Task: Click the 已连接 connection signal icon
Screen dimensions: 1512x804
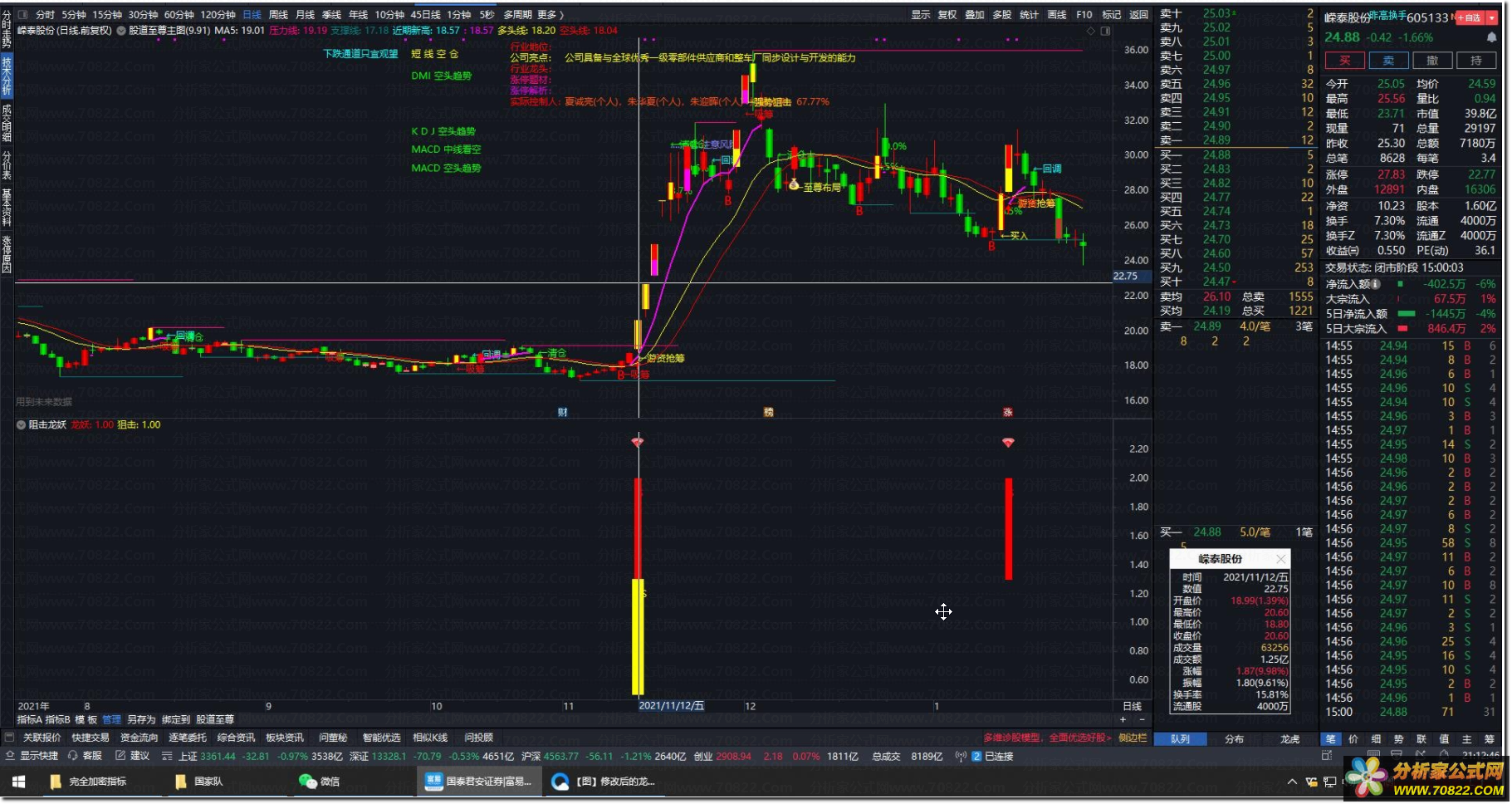Action: tap(961, 756)
